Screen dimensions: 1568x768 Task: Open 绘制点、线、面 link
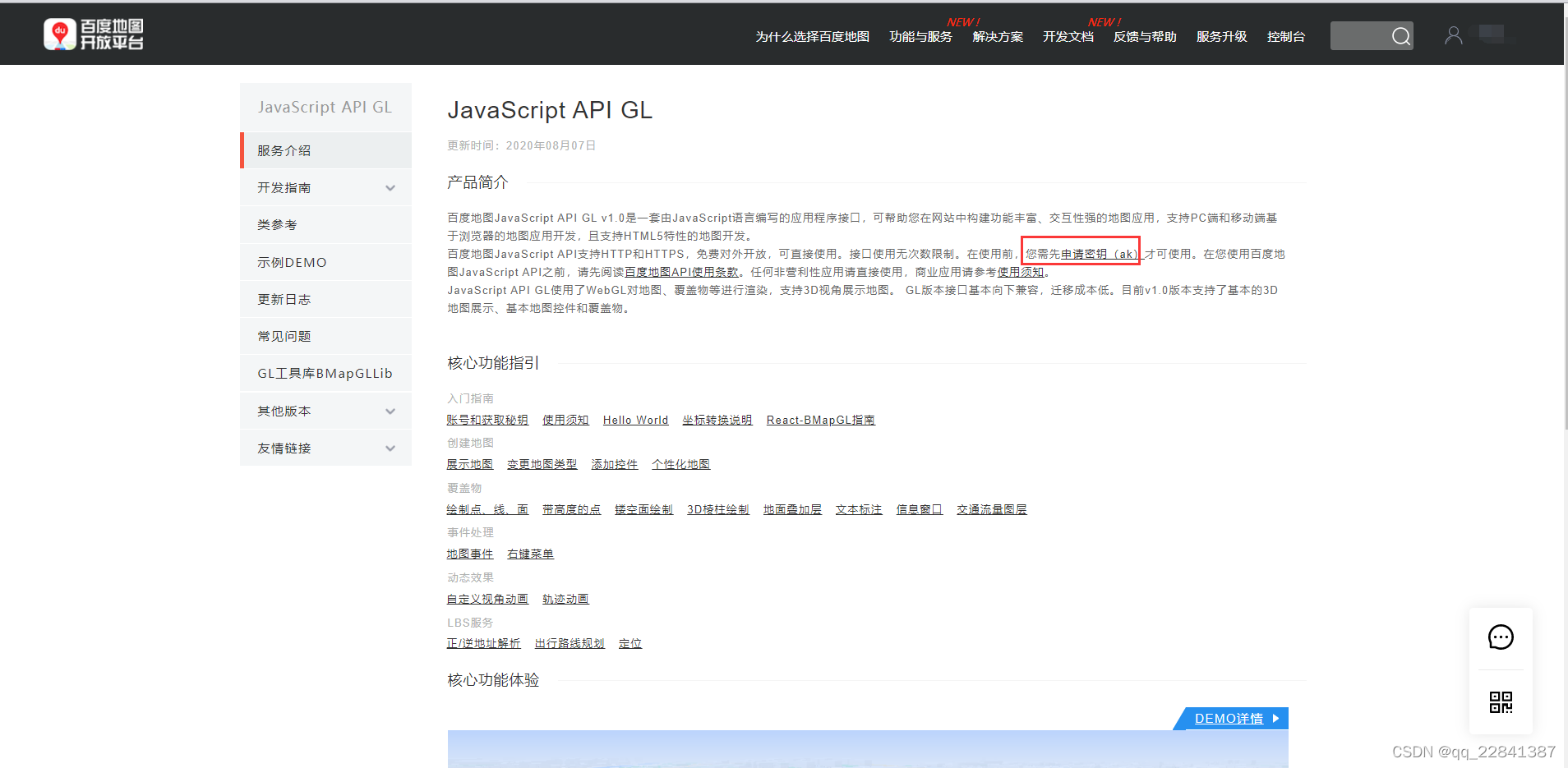coord(487,509)
